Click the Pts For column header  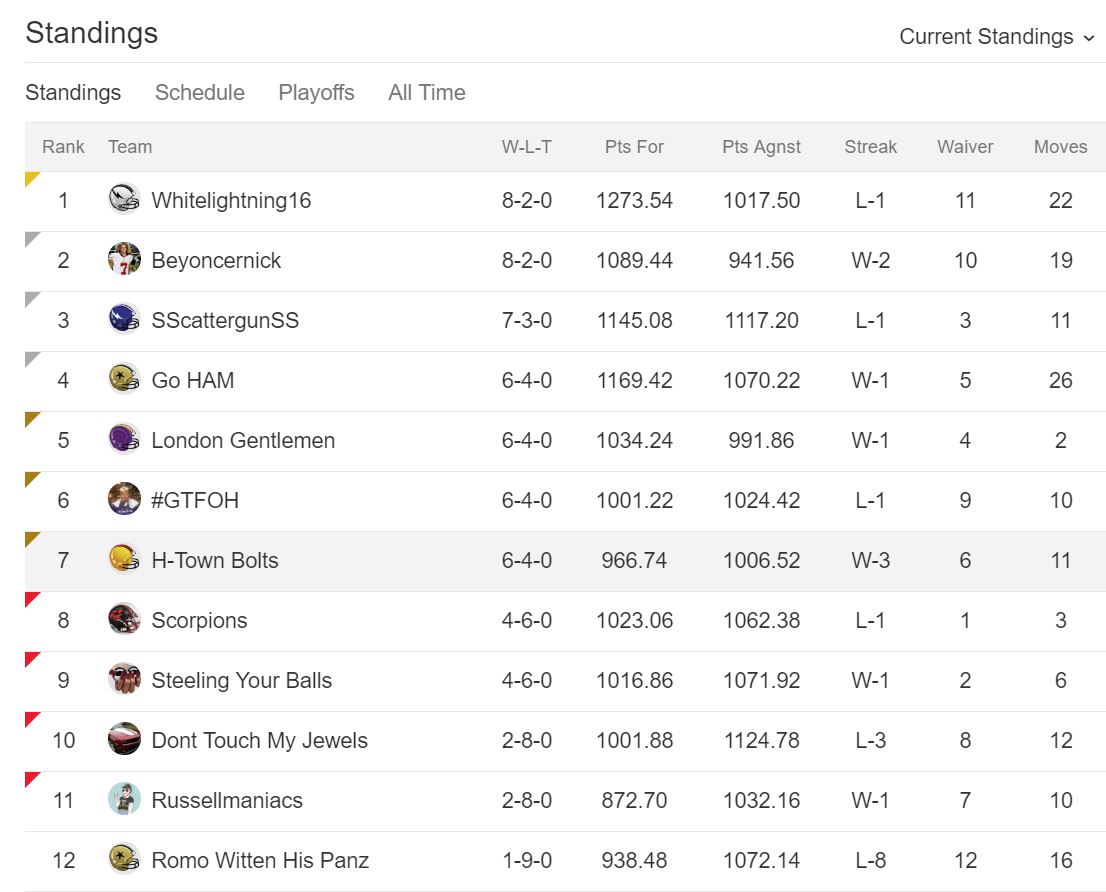[x=634, y=147]
